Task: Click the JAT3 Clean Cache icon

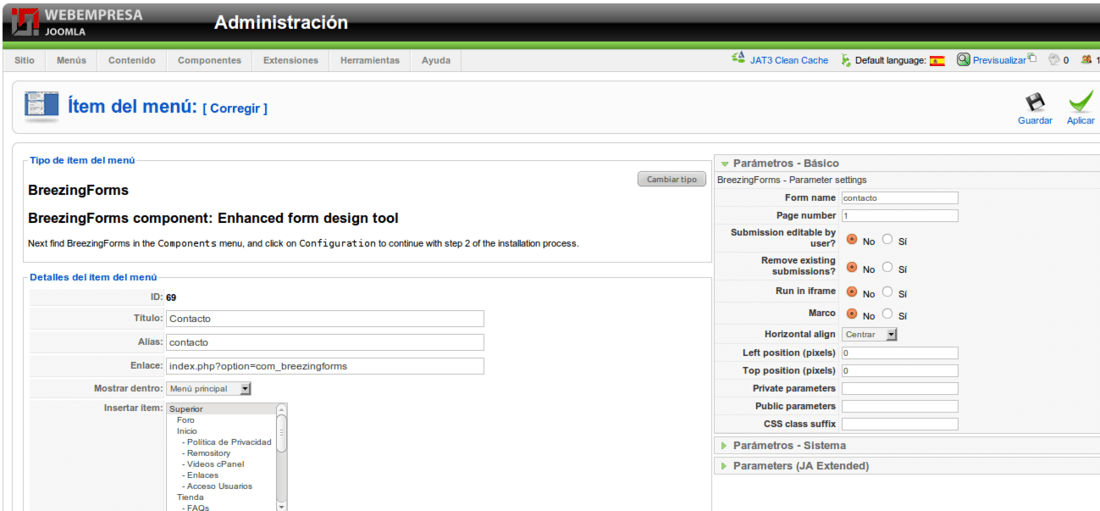Action: click(738, 60)
